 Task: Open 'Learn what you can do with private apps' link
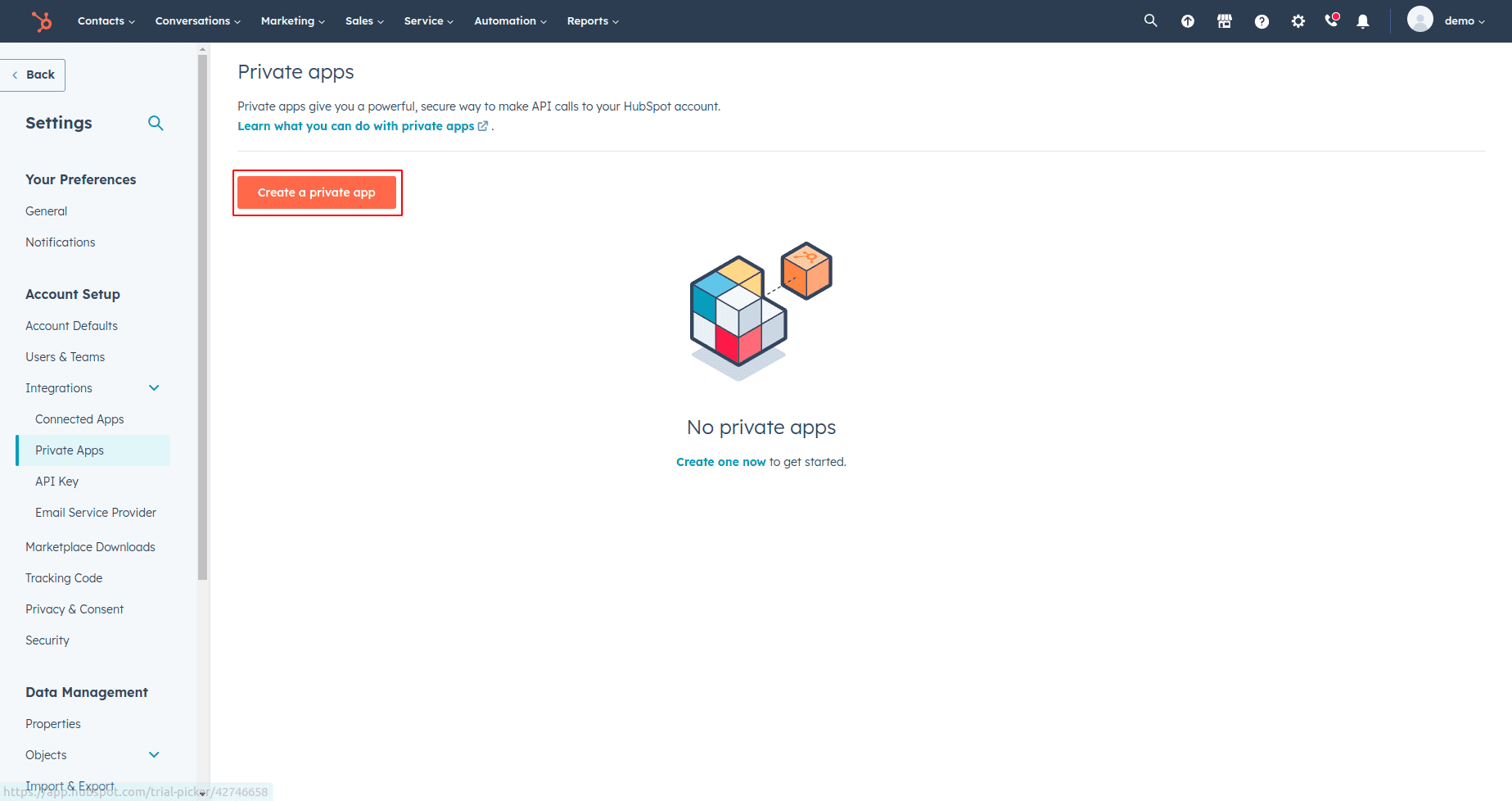point(356,126)
